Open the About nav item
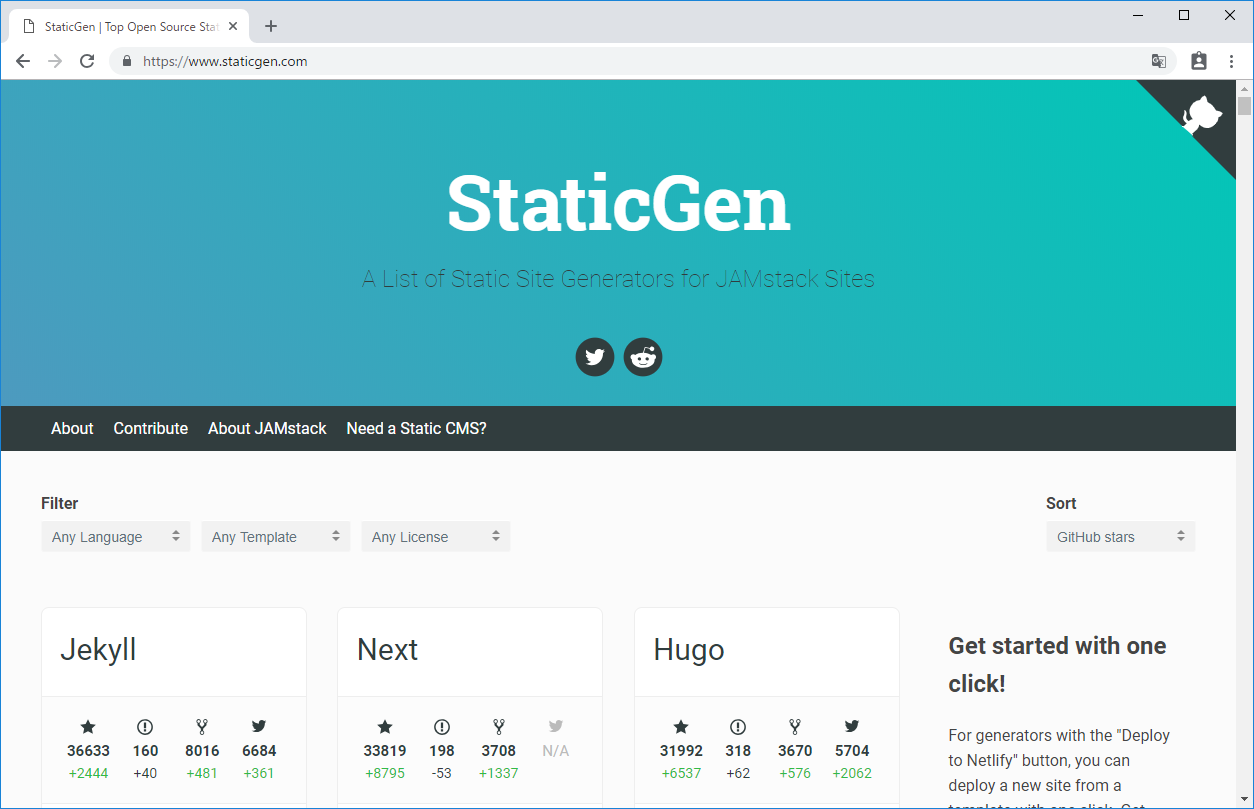Screen dimensions: 1254x809 [x=72, y=428]
